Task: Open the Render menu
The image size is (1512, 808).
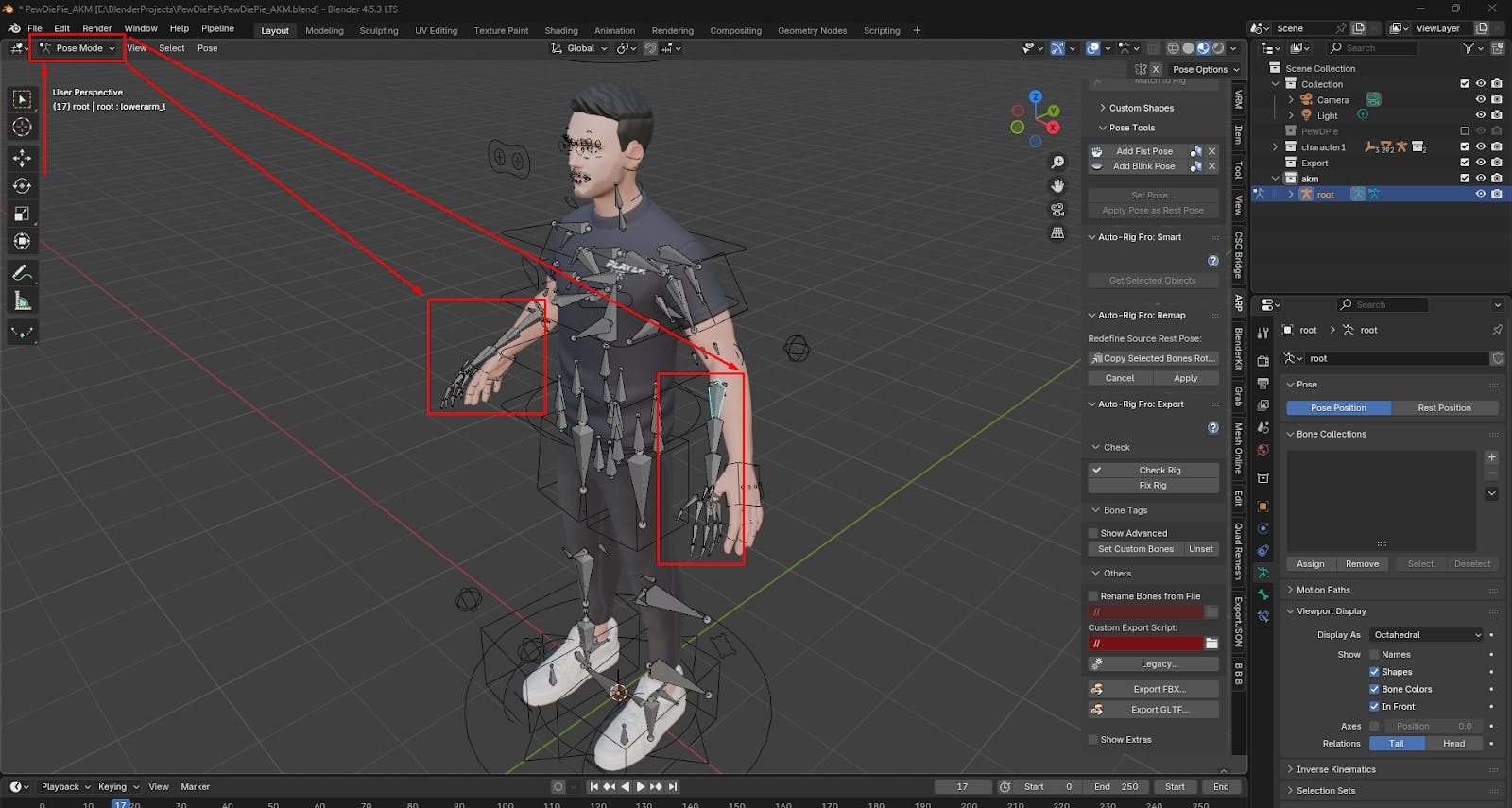Action: click(x=96, y=28)
